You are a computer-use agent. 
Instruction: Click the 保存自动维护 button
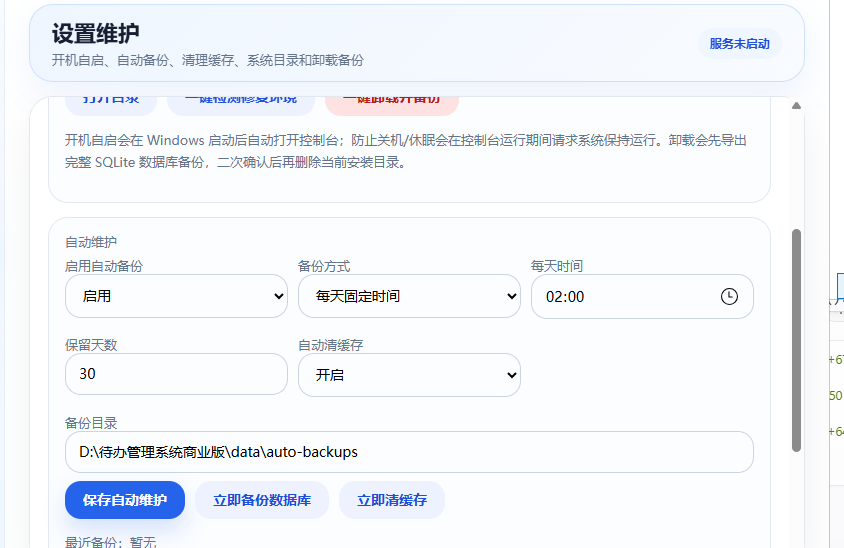(x=125, y=500)
